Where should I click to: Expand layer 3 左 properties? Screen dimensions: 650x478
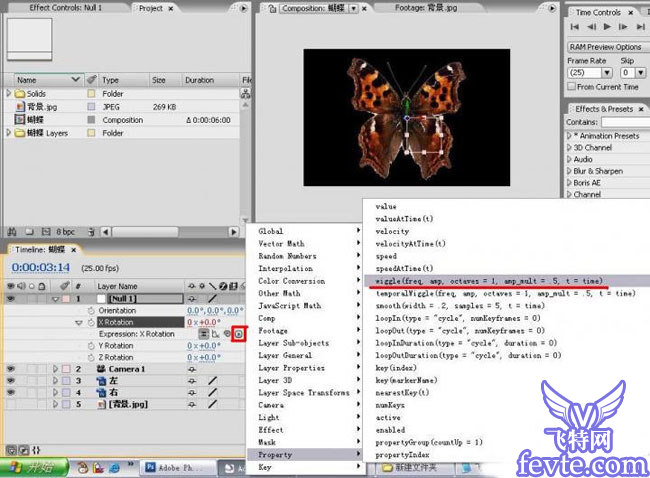[x=55, y=380]
